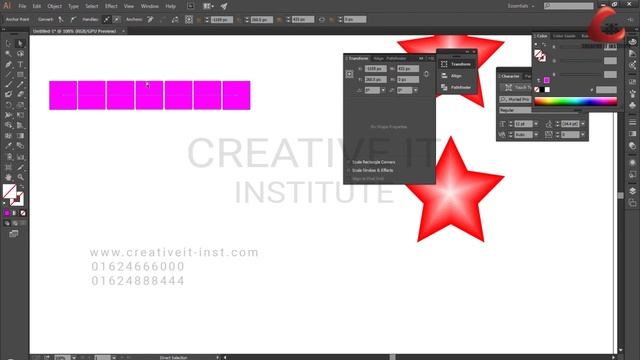The image size is (640, 360).
Task: Set paint mode to None in the Tools panel
Action: (23, 213)
